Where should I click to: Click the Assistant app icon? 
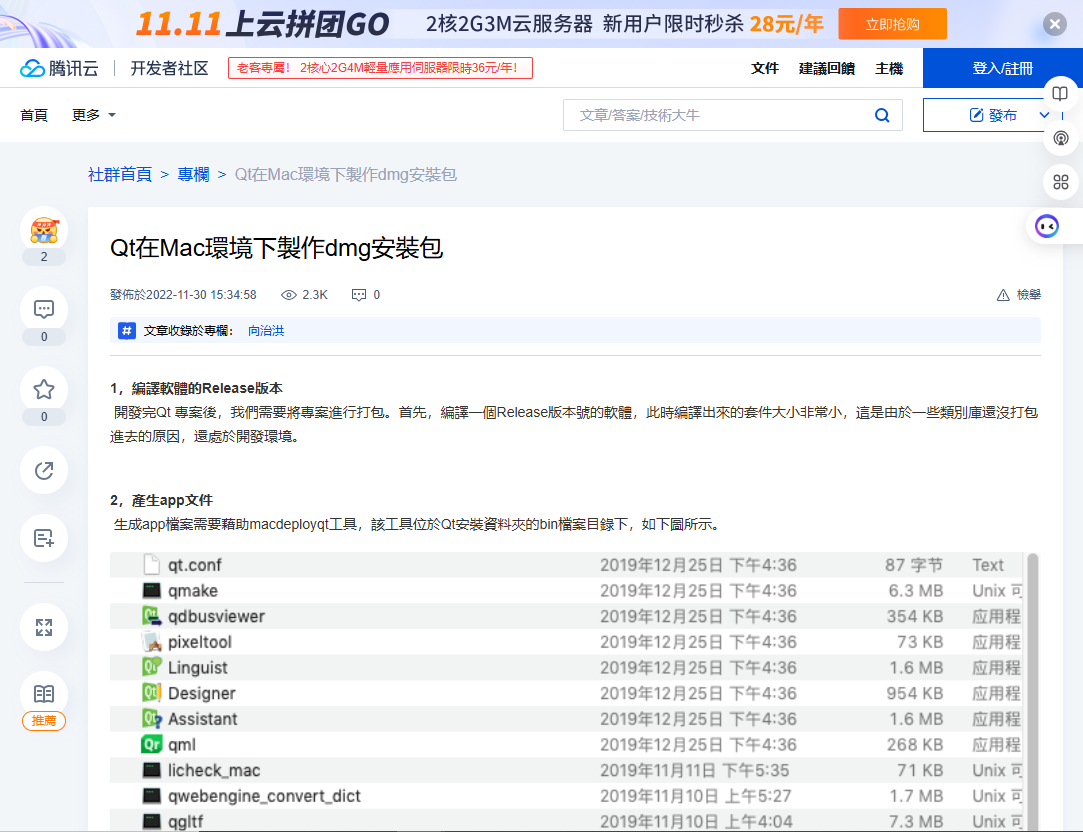pos(151,719)
